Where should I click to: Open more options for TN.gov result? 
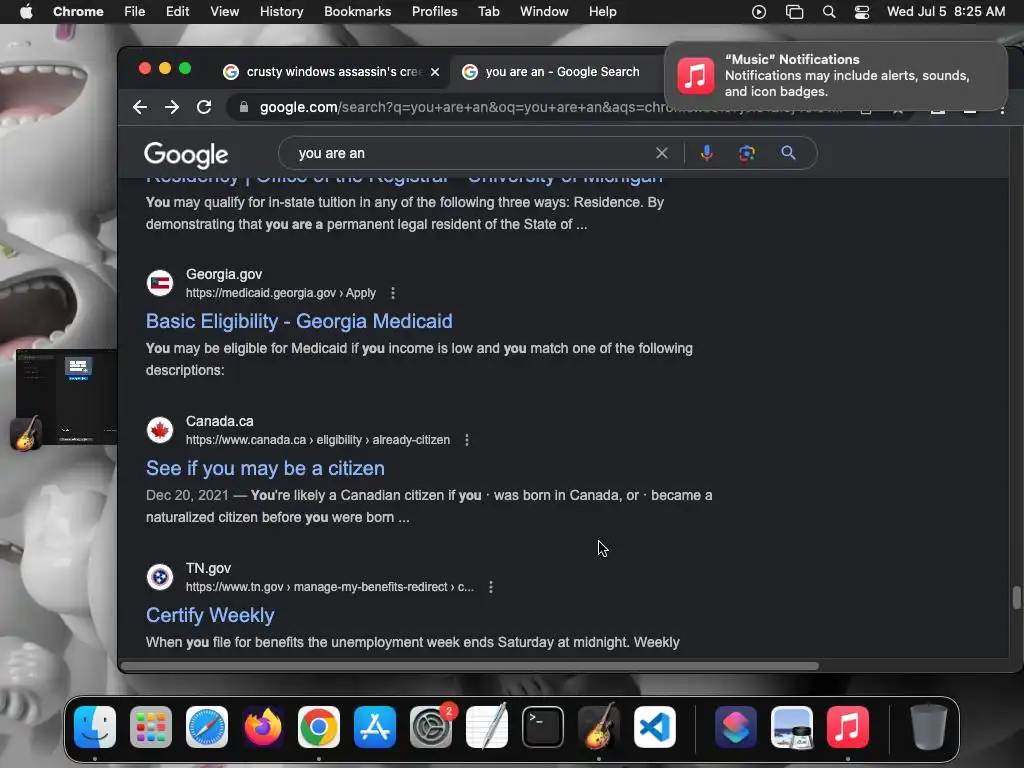(x=490, y=587)
